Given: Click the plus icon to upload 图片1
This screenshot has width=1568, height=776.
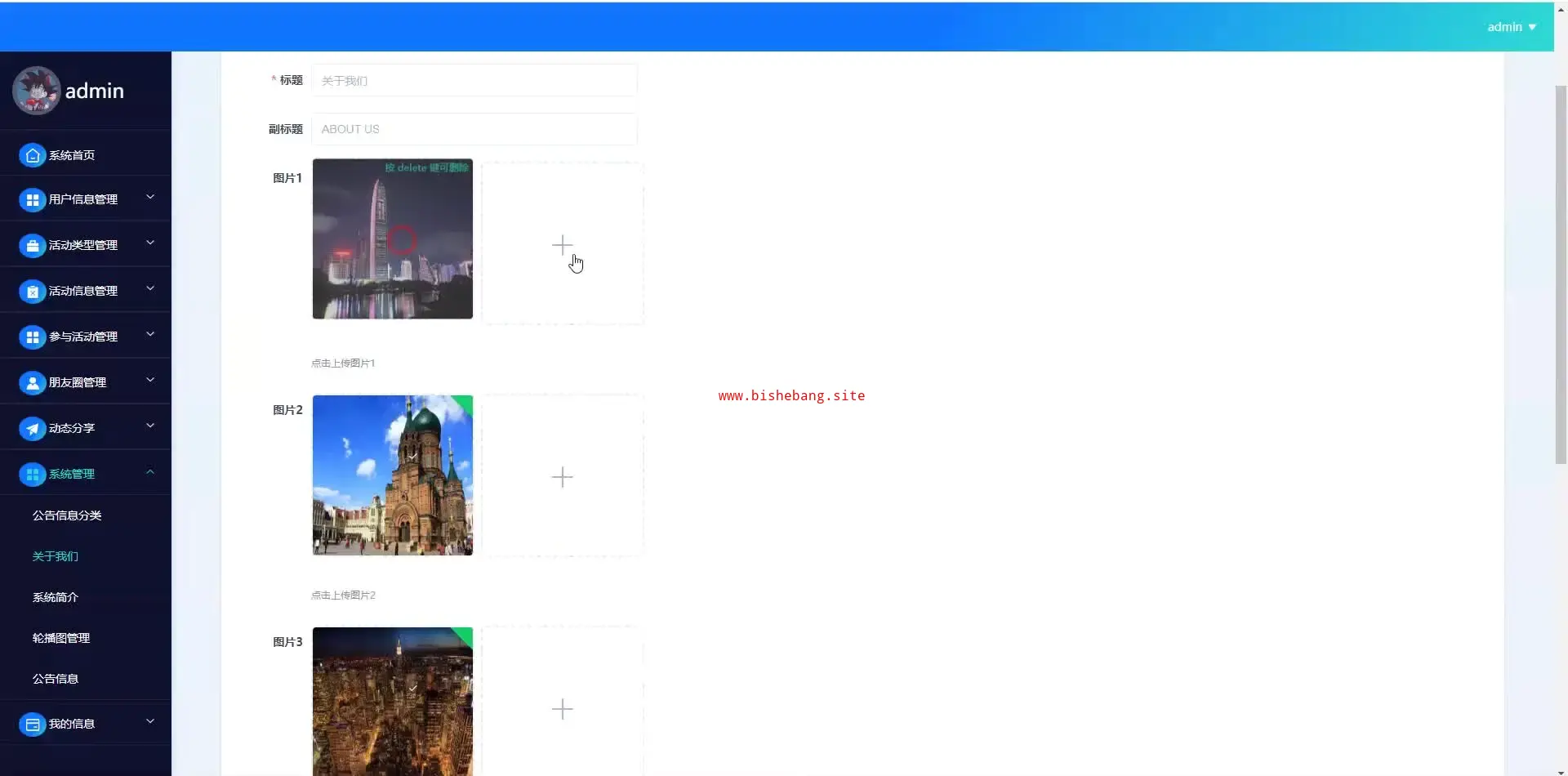Looking at the screenshot, I should click(x=563, y=244).
